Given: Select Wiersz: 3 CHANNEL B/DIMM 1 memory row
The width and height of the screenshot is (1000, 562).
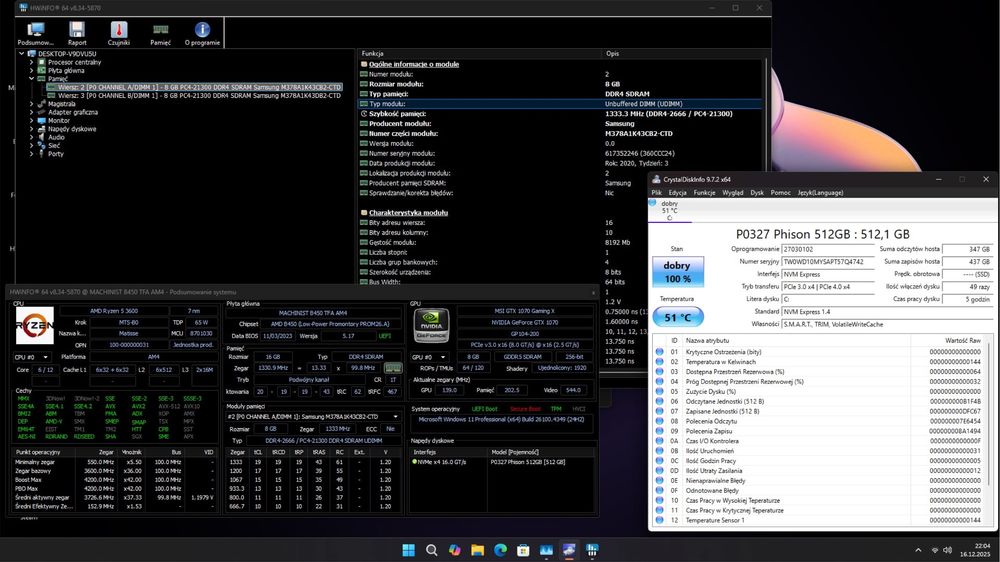Looking at the screenshot, I should point(198,96).
